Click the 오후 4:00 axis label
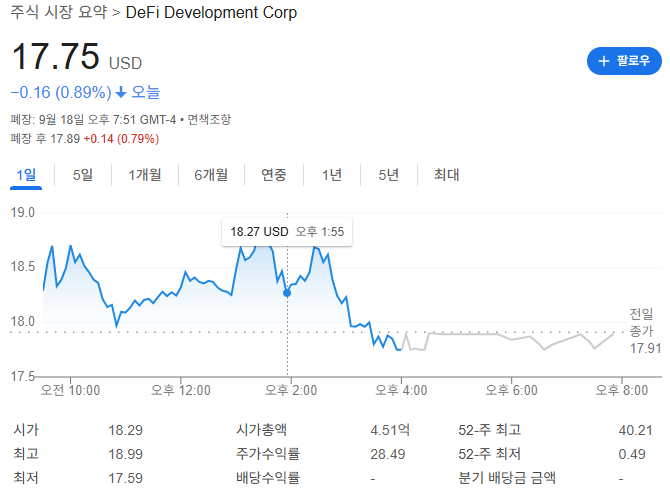Viewport: 670px width, 496px height. [x=401, y=390]
